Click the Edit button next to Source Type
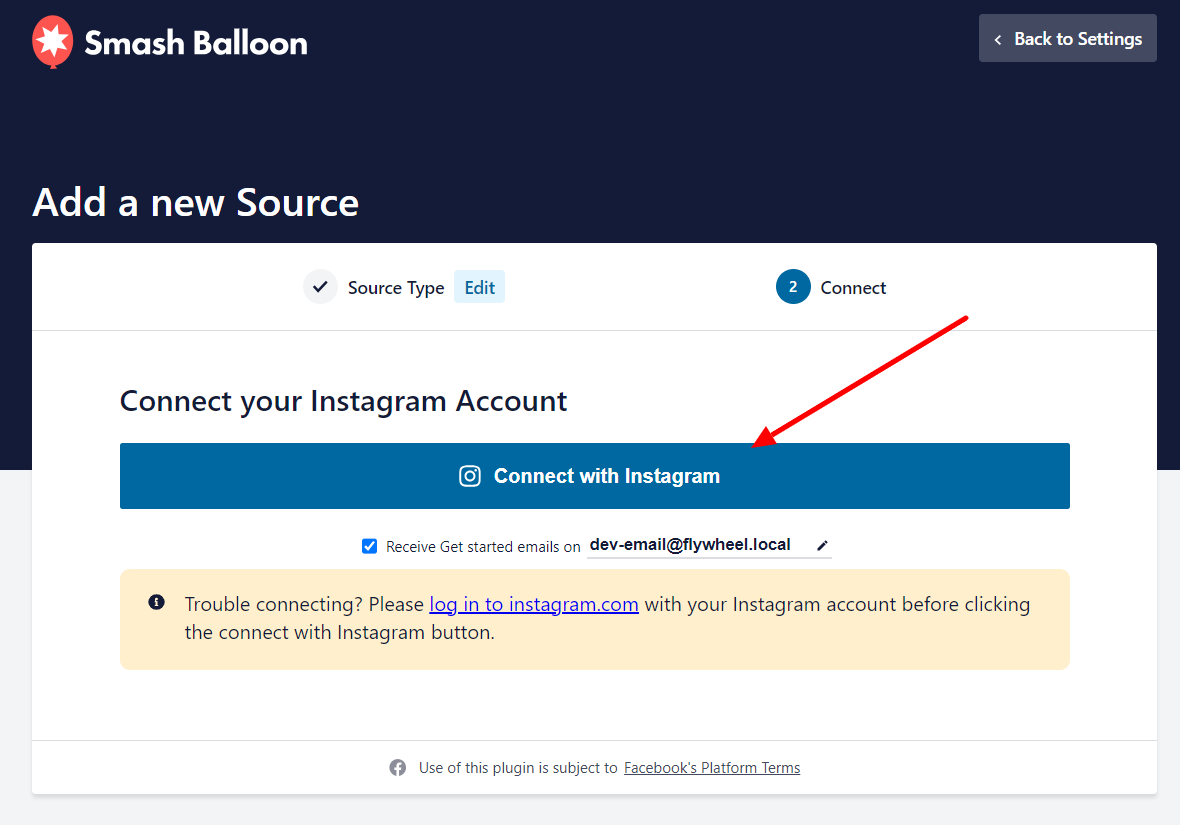The image size is (1180, 825). coord(479,287)
